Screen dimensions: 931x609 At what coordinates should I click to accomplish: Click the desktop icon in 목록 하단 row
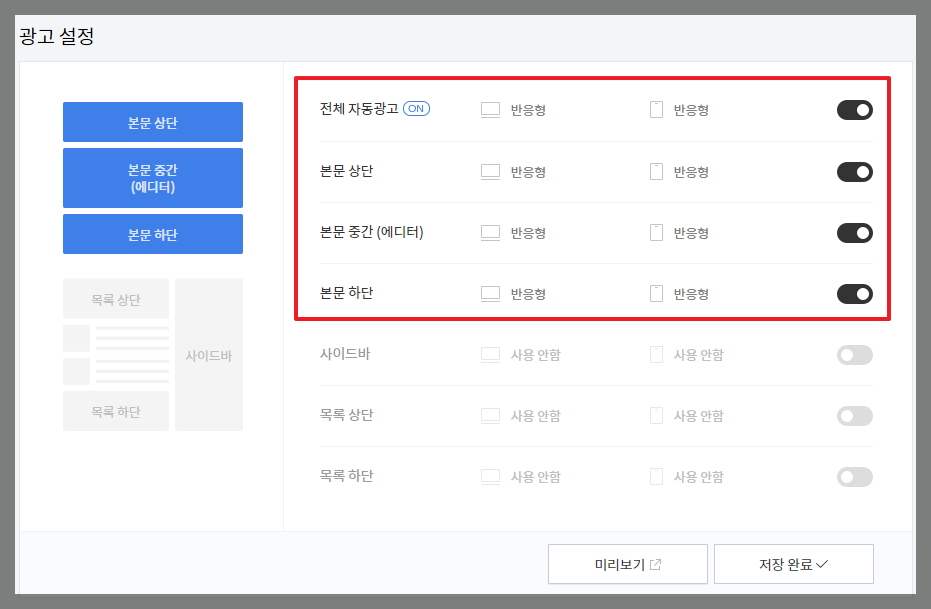tap(490, 477)
